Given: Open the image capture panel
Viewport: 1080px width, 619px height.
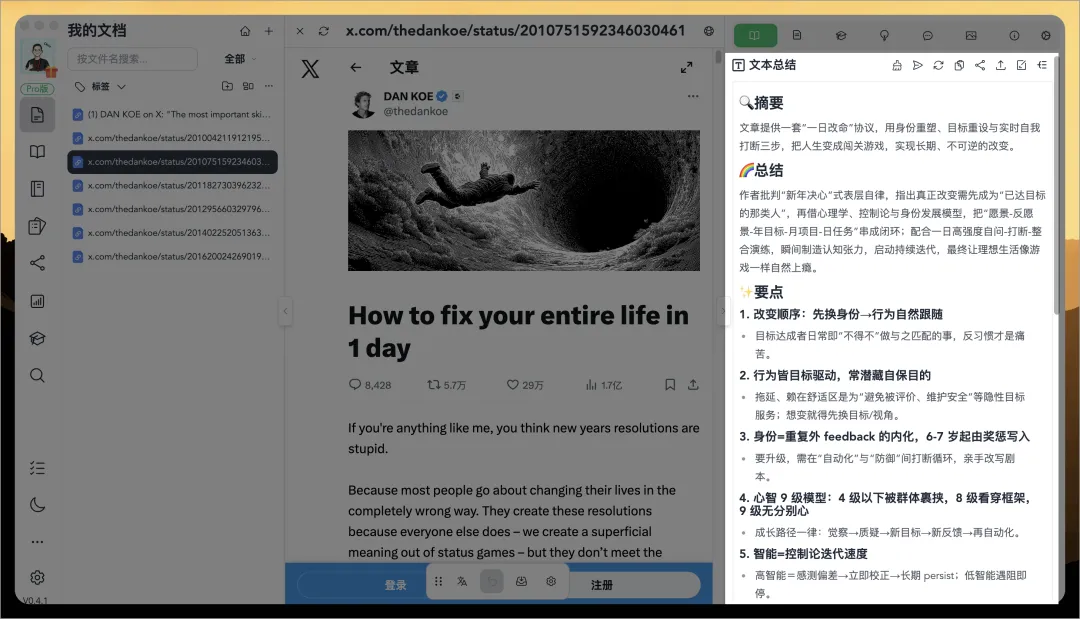Looking at the screenshot, I should click(x=971, y=33).
